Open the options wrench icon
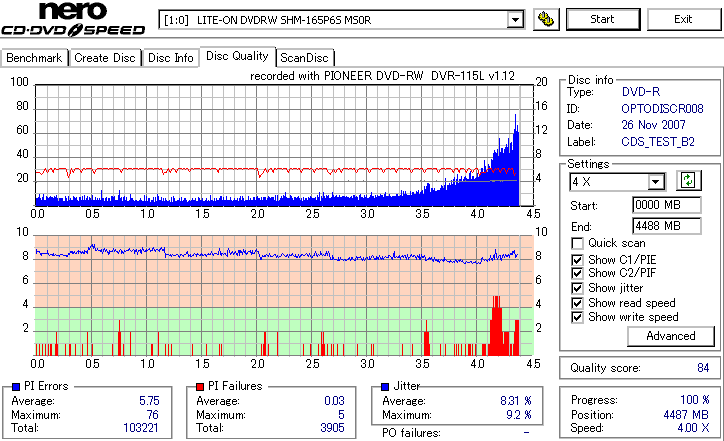The image size is (724, 441). [x=546, y=19]
